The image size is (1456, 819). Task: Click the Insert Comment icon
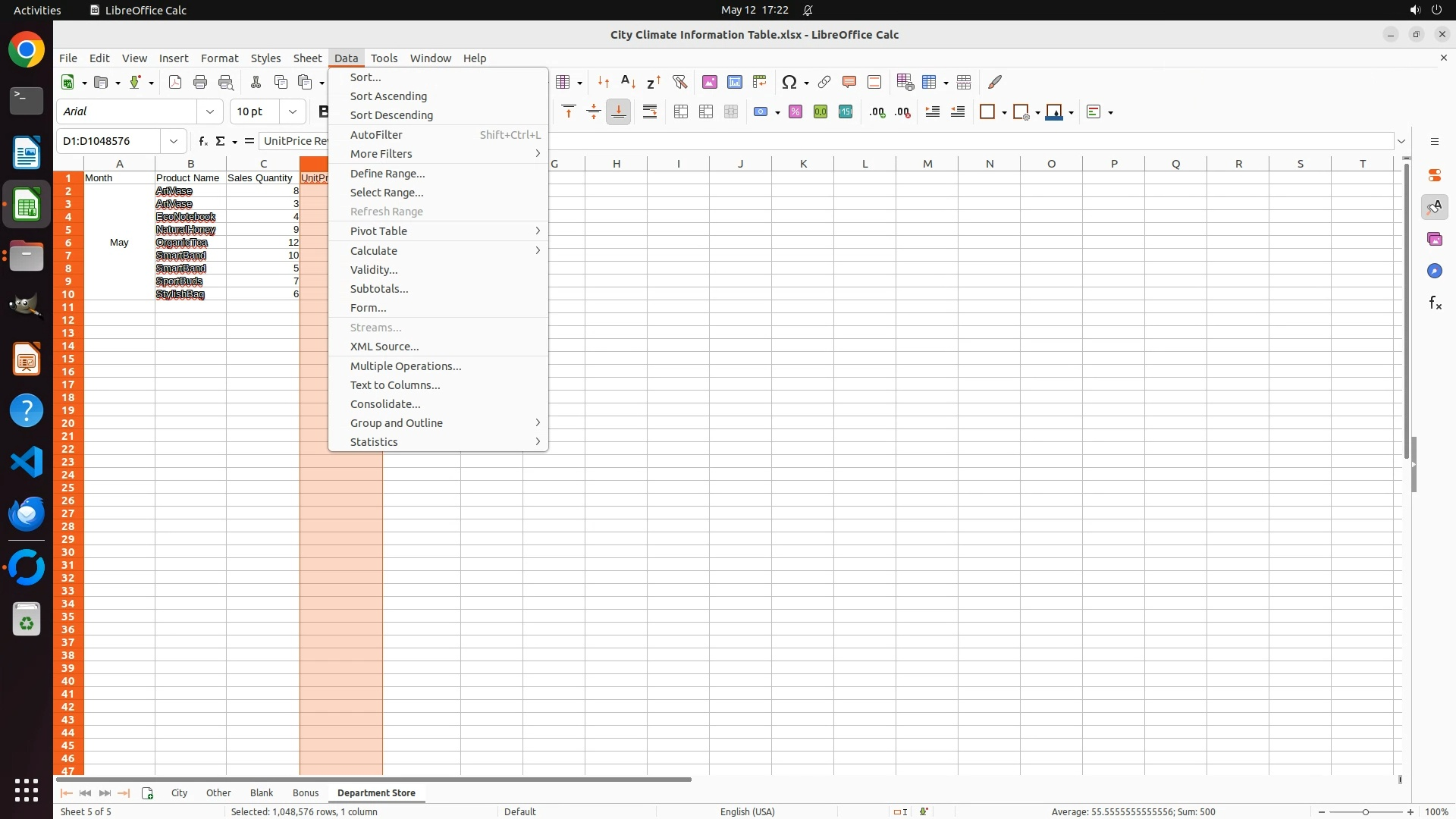[849, 82]
